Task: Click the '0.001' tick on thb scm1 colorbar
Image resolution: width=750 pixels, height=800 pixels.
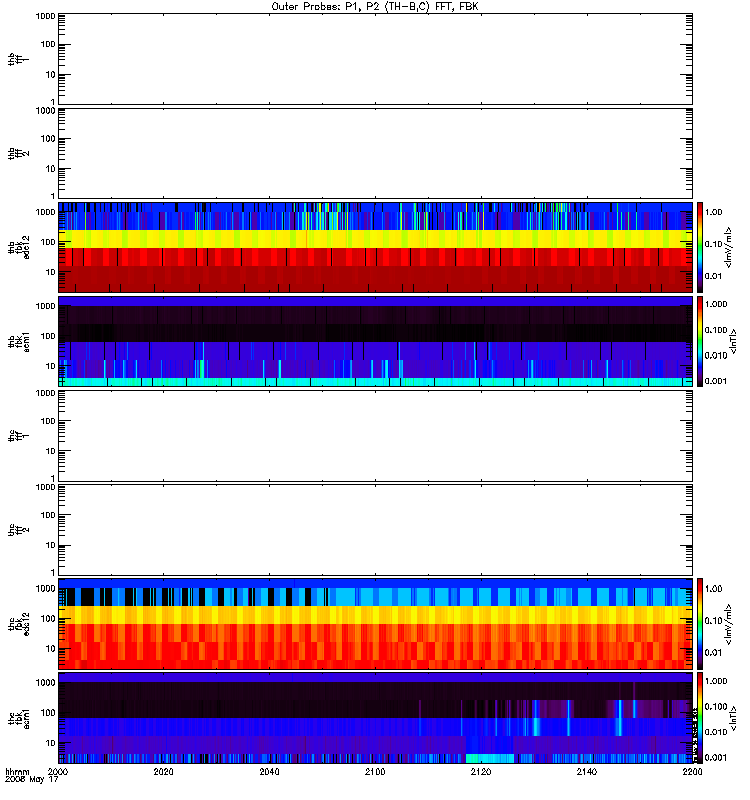Action: click(x=716, y=381)
